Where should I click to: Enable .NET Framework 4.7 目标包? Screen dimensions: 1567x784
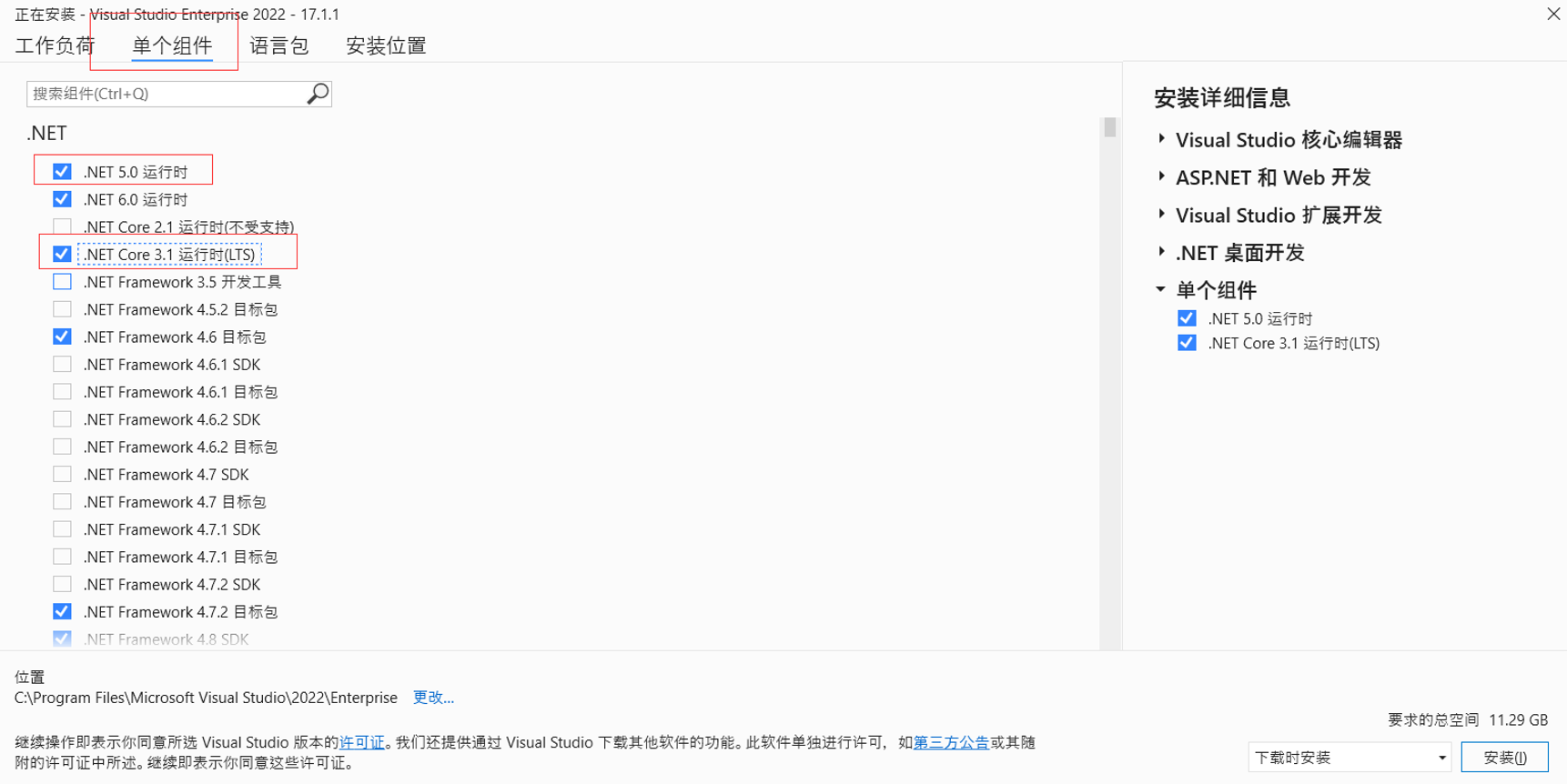coord(62,502)
